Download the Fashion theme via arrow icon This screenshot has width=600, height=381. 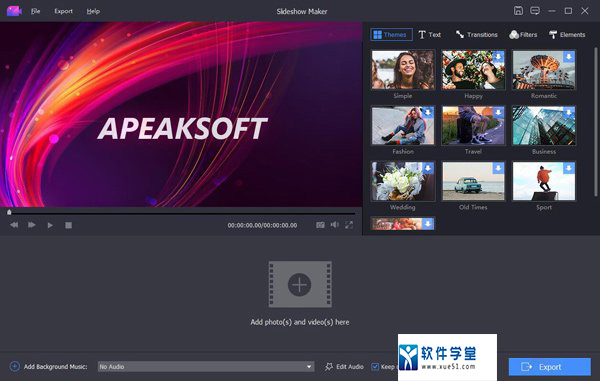coord(428,112)
